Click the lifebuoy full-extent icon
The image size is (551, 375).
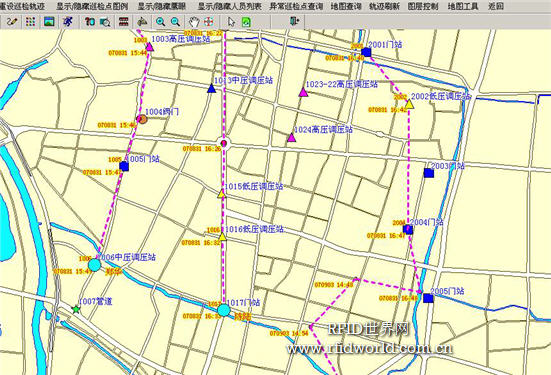(x=208, y=22)
